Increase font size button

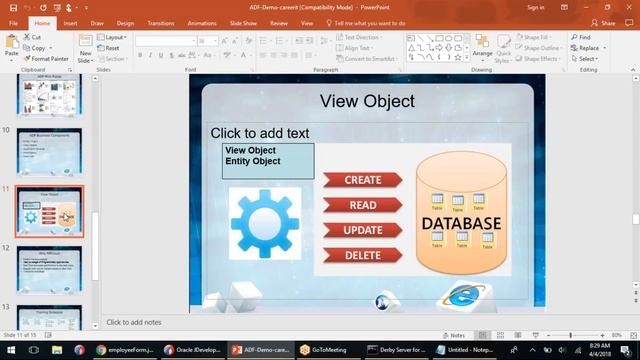tap(224, 41)
